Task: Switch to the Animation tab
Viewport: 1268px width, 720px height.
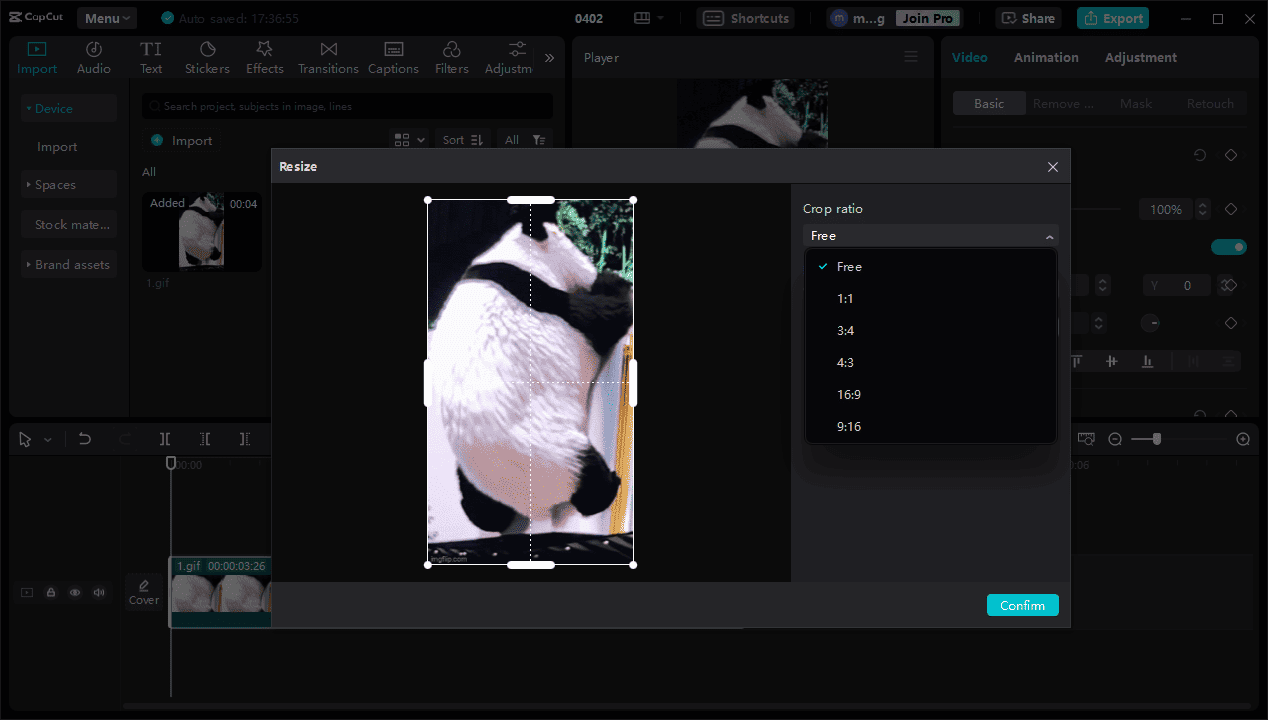Action: pyautogui.click(x=1046, y=57)
